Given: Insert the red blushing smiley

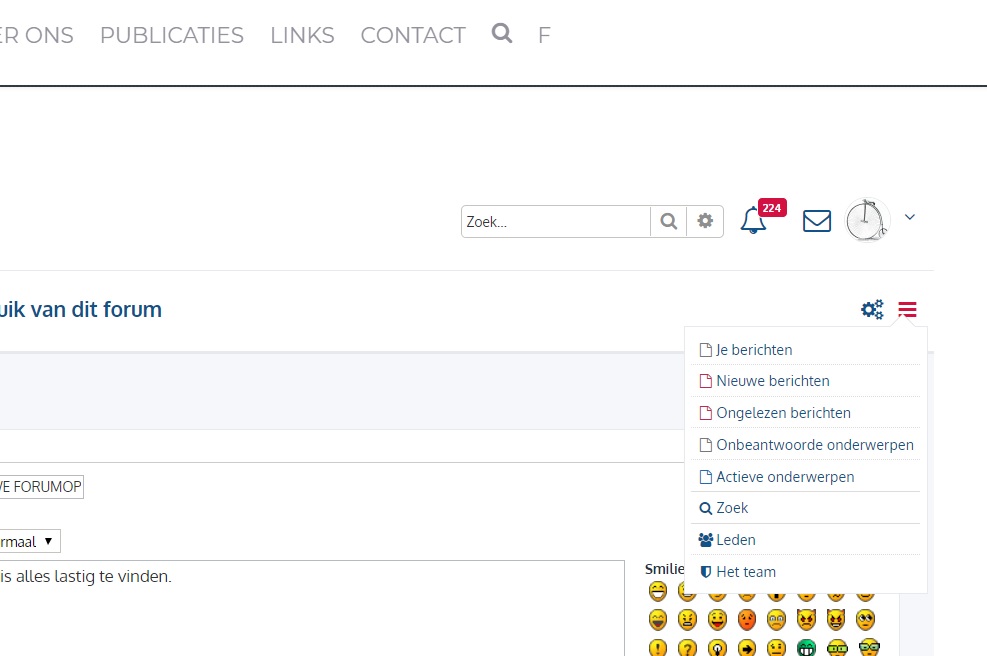Looking at the screenshot, I should (746, 619).
